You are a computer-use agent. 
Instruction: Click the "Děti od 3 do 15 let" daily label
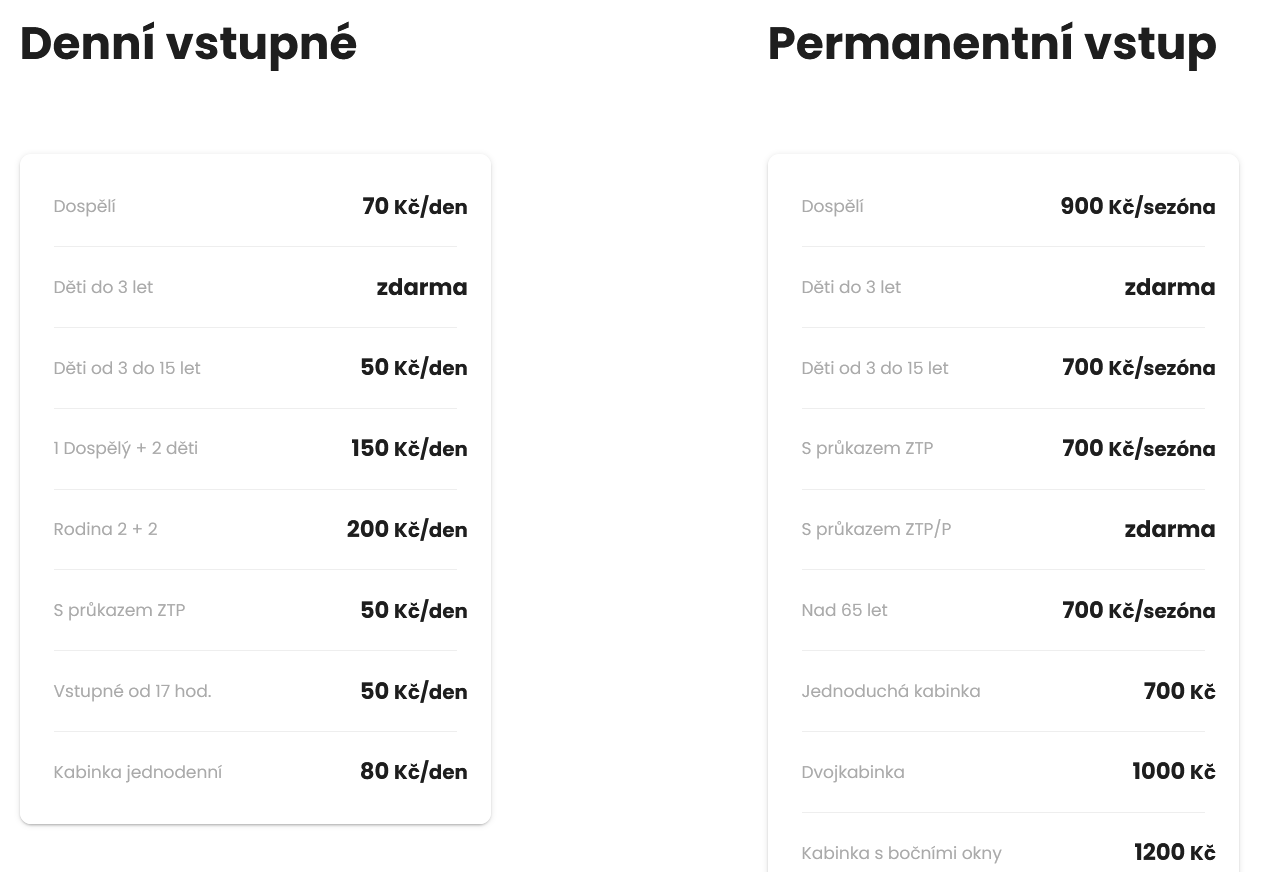(127, 368)
